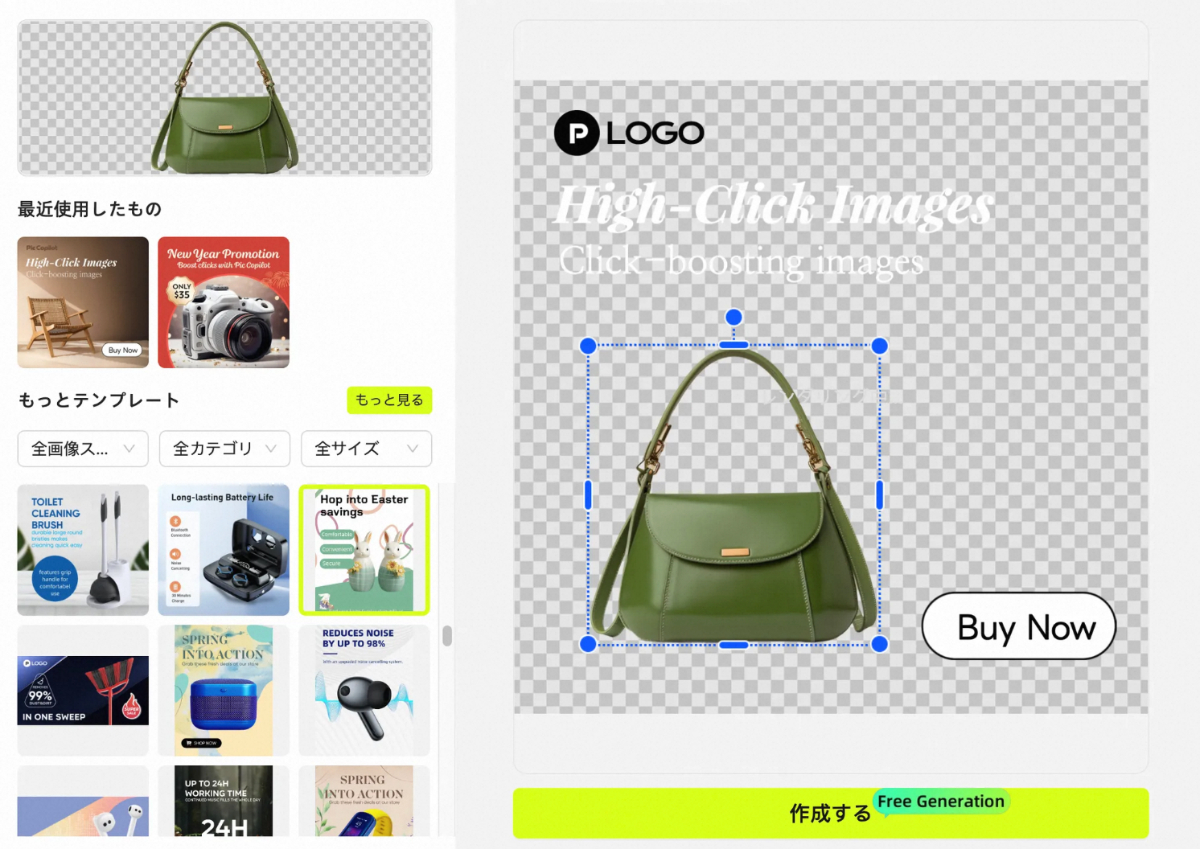
Task: Select the Buy Now button on canvas
Action: click(1018, 627)
